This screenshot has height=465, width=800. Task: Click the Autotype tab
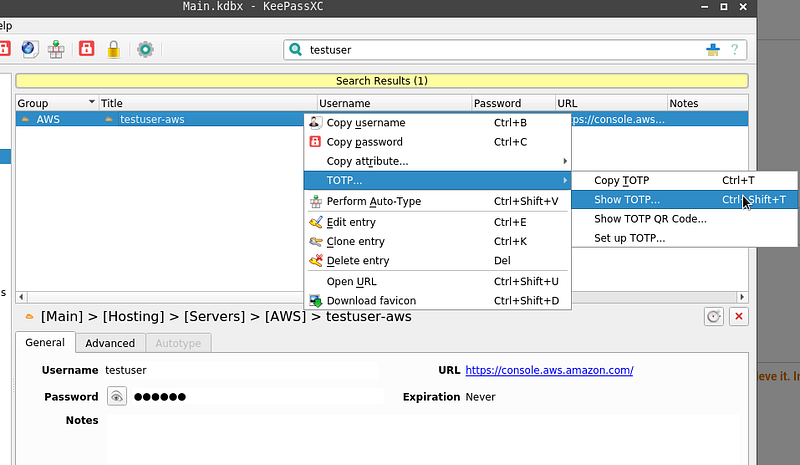coord(178,343)
